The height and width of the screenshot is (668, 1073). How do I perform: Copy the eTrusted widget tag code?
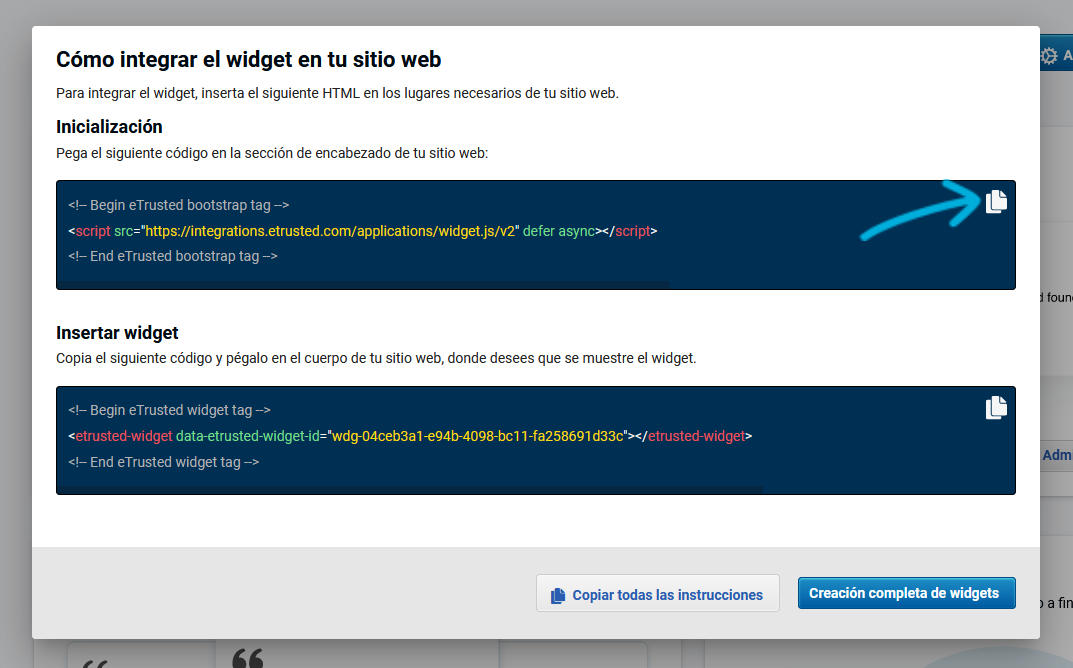point(996,407)
